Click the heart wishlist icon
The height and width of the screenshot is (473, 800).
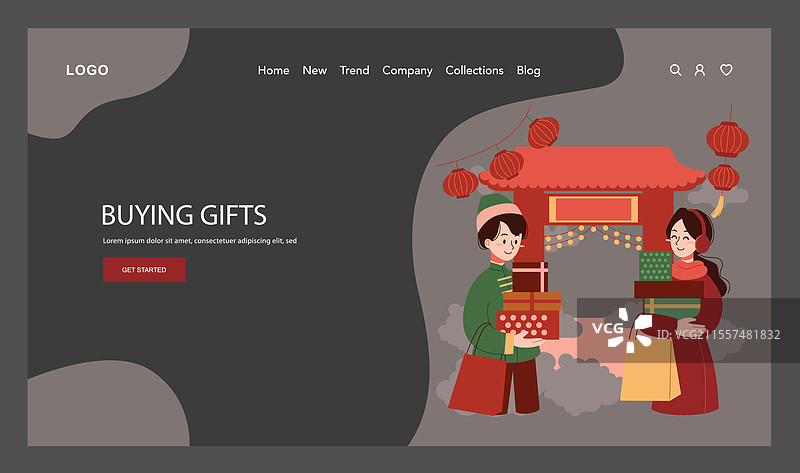click(x=726, y=70)
